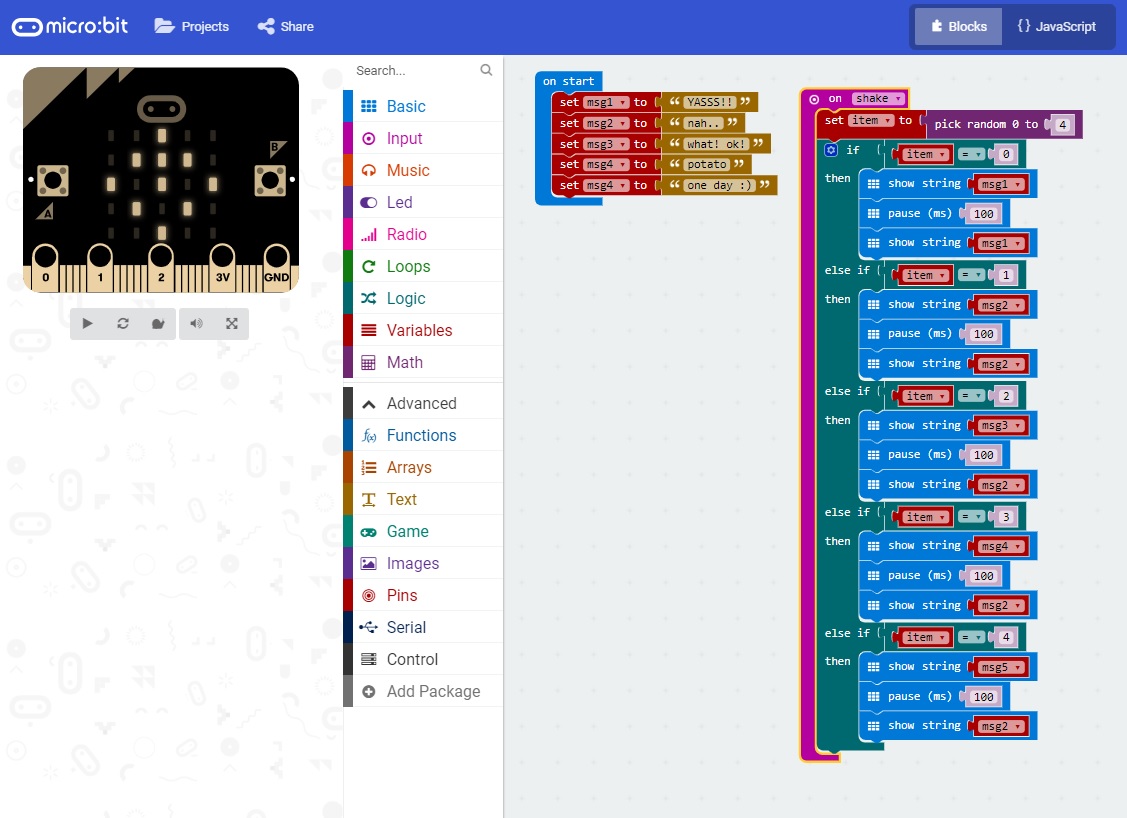This screenshot has height=818, width=1127.
Task: Open the Share menu
Action: pyautogui.click(x=285, y=27)
